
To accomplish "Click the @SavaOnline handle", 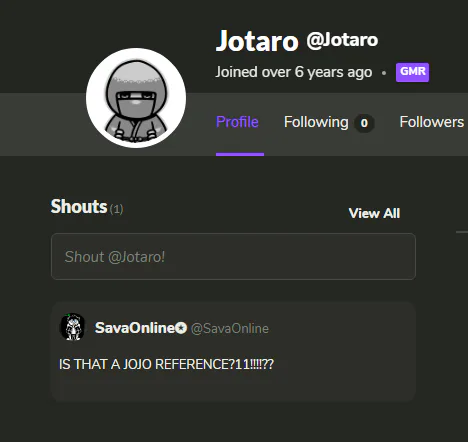I will (230, 329).
